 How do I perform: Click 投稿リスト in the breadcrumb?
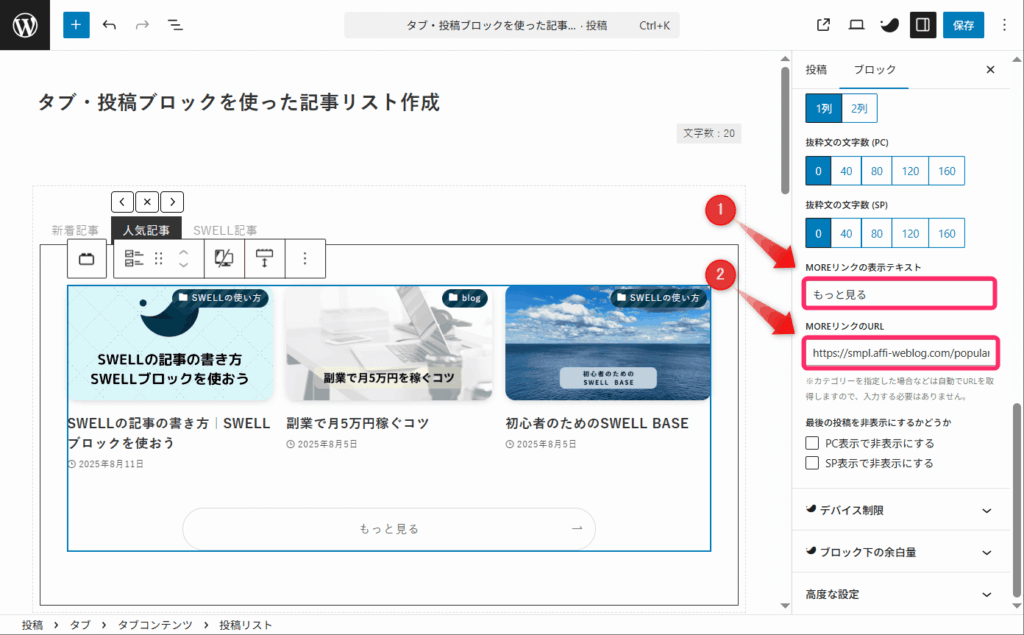246,625
